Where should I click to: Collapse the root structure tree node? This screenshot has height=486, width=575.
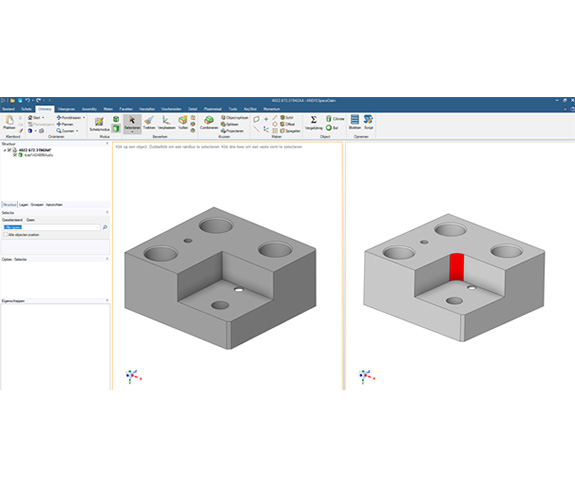pos(5,150)
